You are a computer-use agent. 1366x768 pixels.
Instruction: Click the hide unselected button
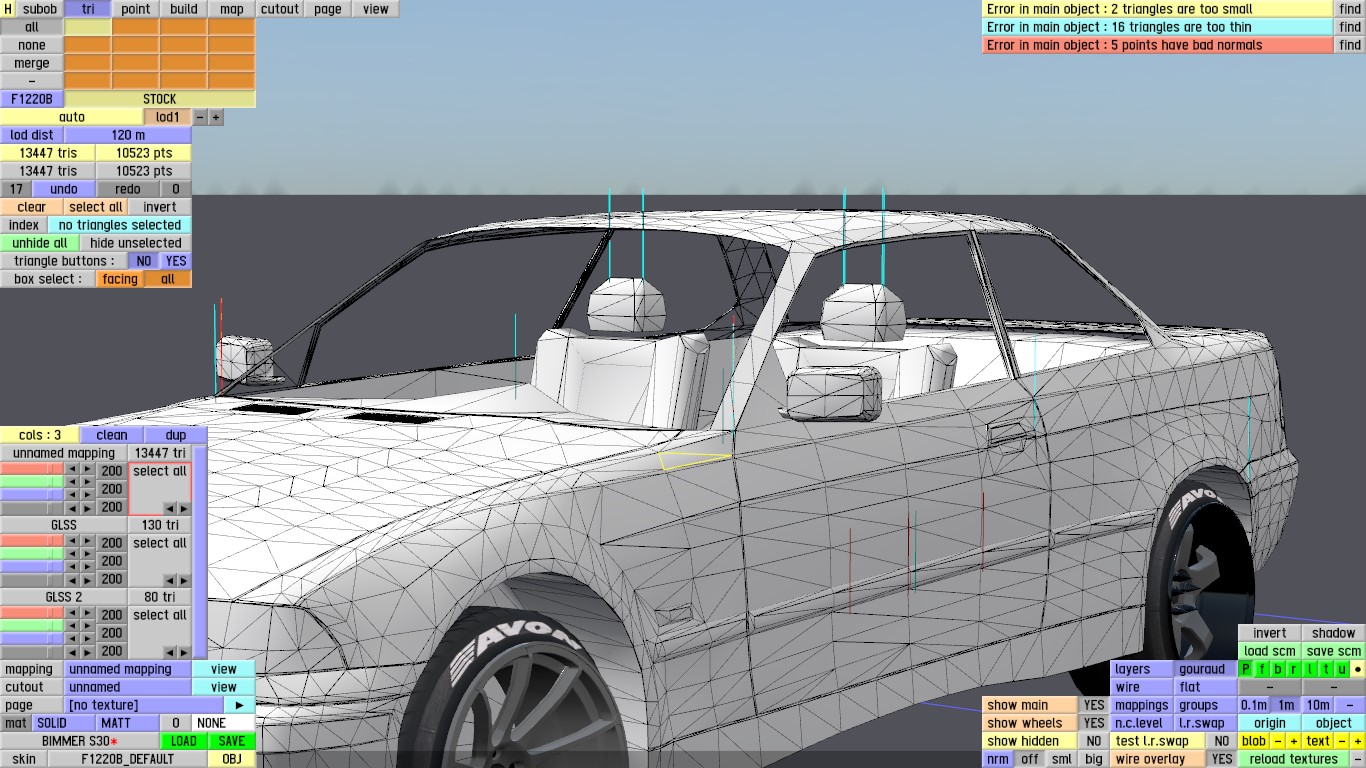pyautogui.click(x=136, y=243)
